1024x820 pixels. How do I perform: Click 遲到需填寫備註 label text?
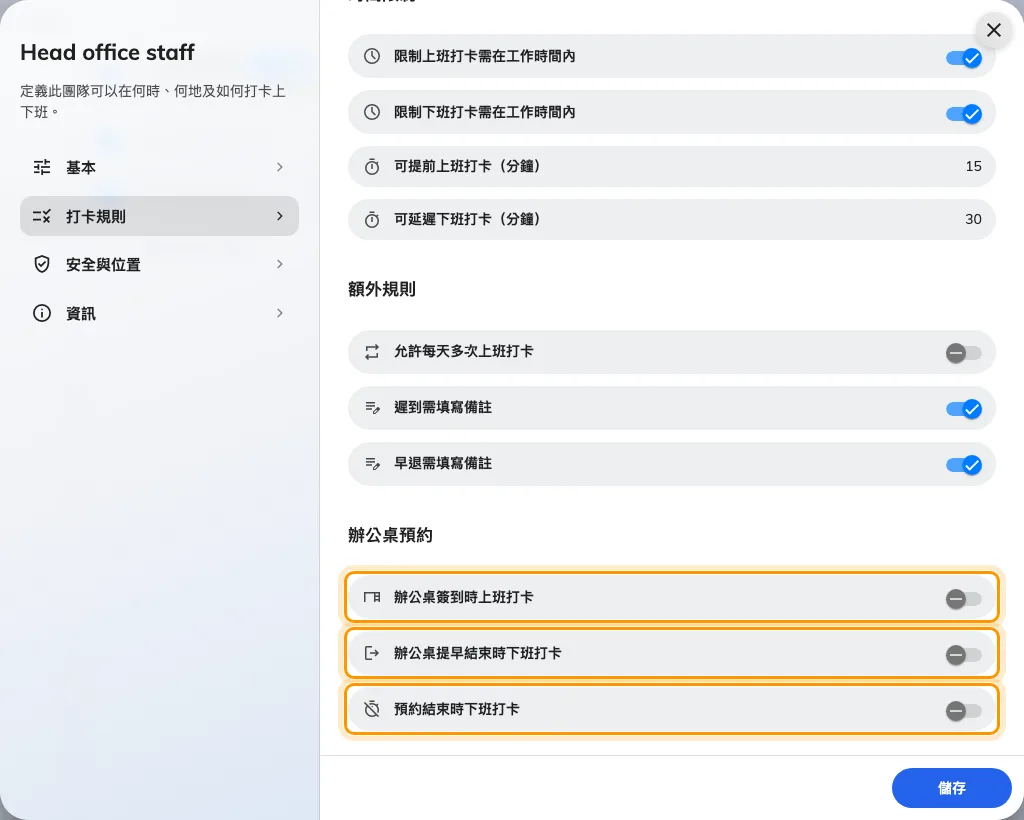pyautogui.click(x=443, y=407)
